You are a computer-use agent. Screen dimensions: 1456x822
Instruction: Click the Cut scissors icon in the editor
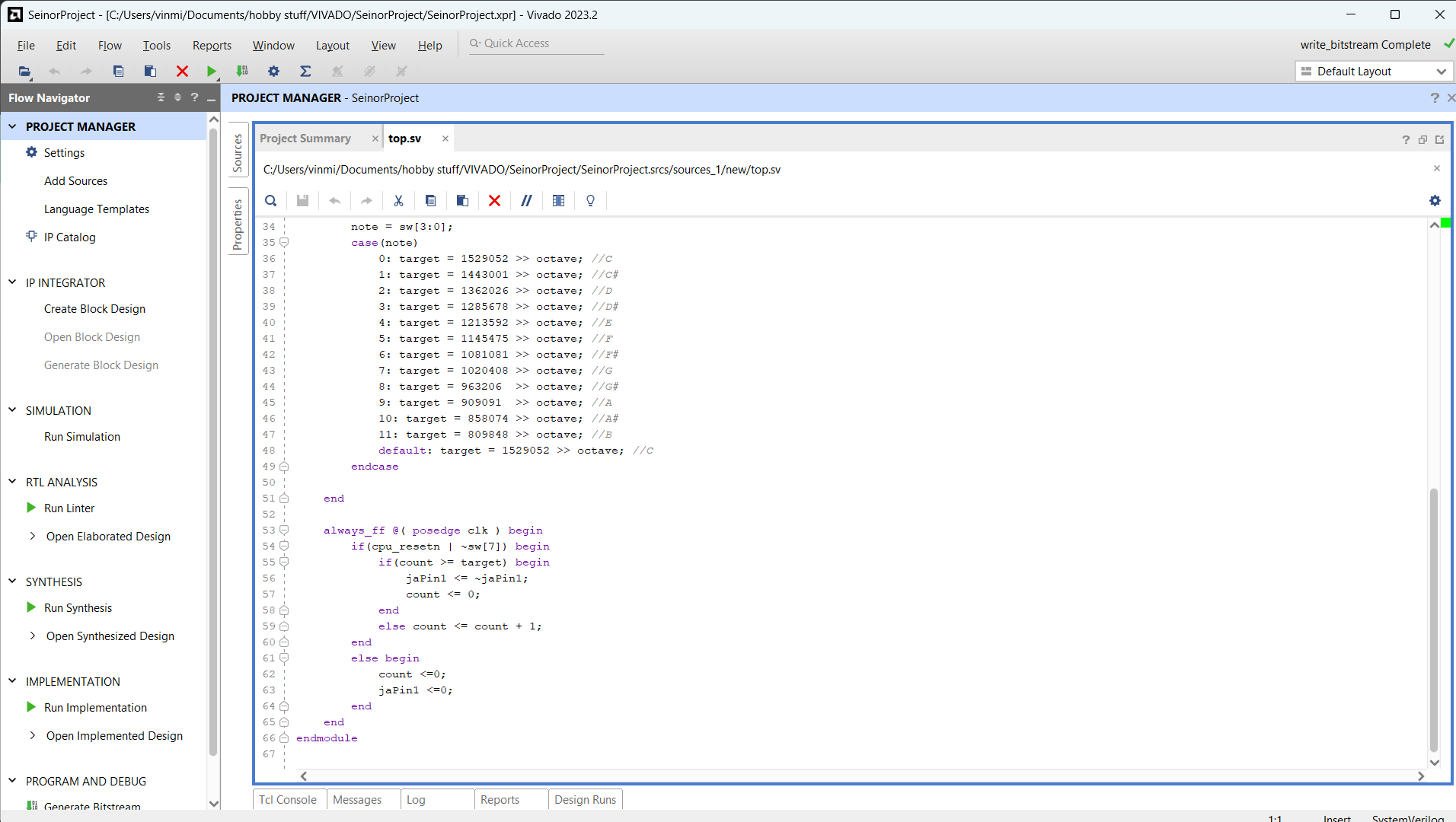pos(398,200)
